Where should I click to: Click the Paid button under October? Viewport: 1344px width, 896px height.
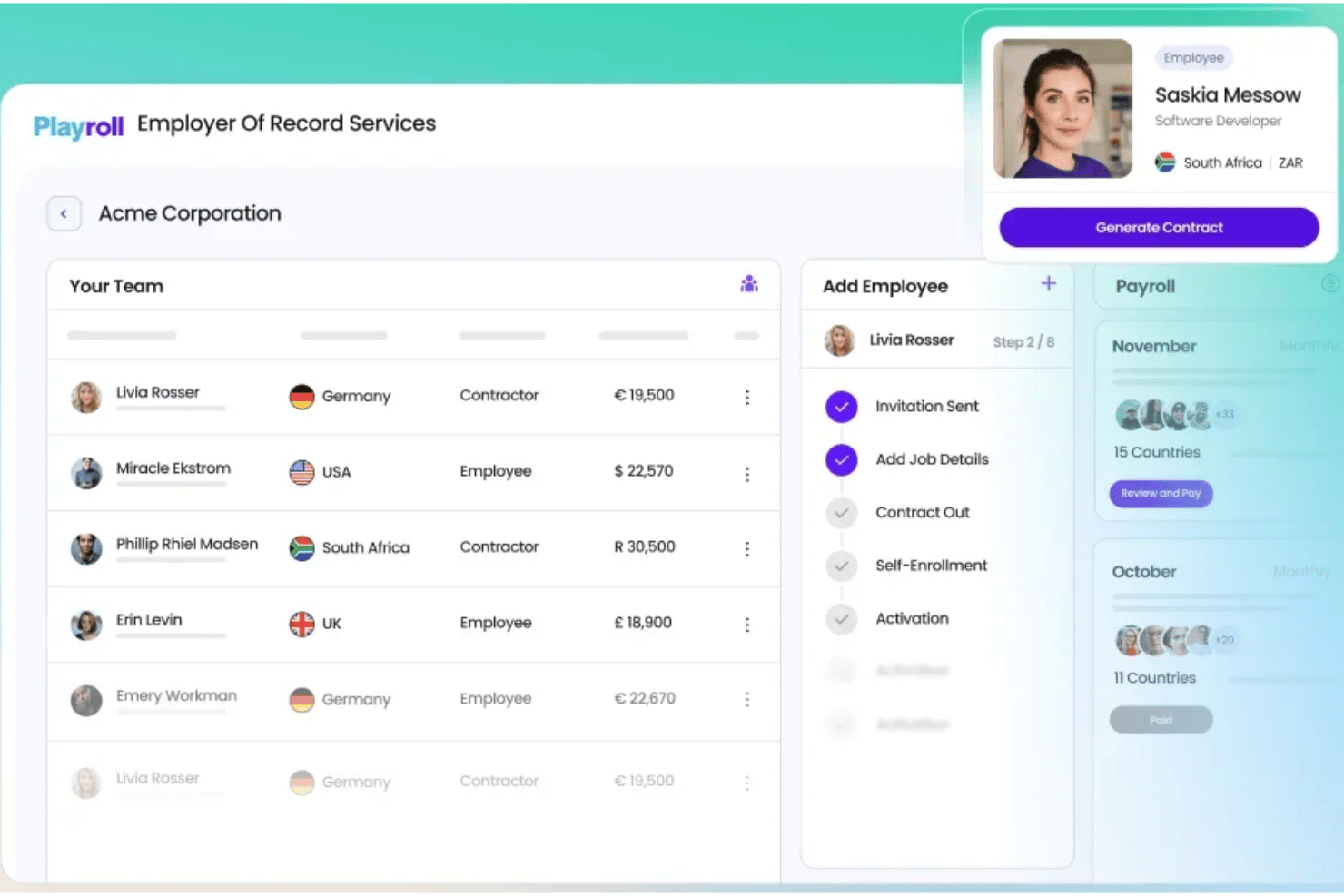pos(1161,720)
